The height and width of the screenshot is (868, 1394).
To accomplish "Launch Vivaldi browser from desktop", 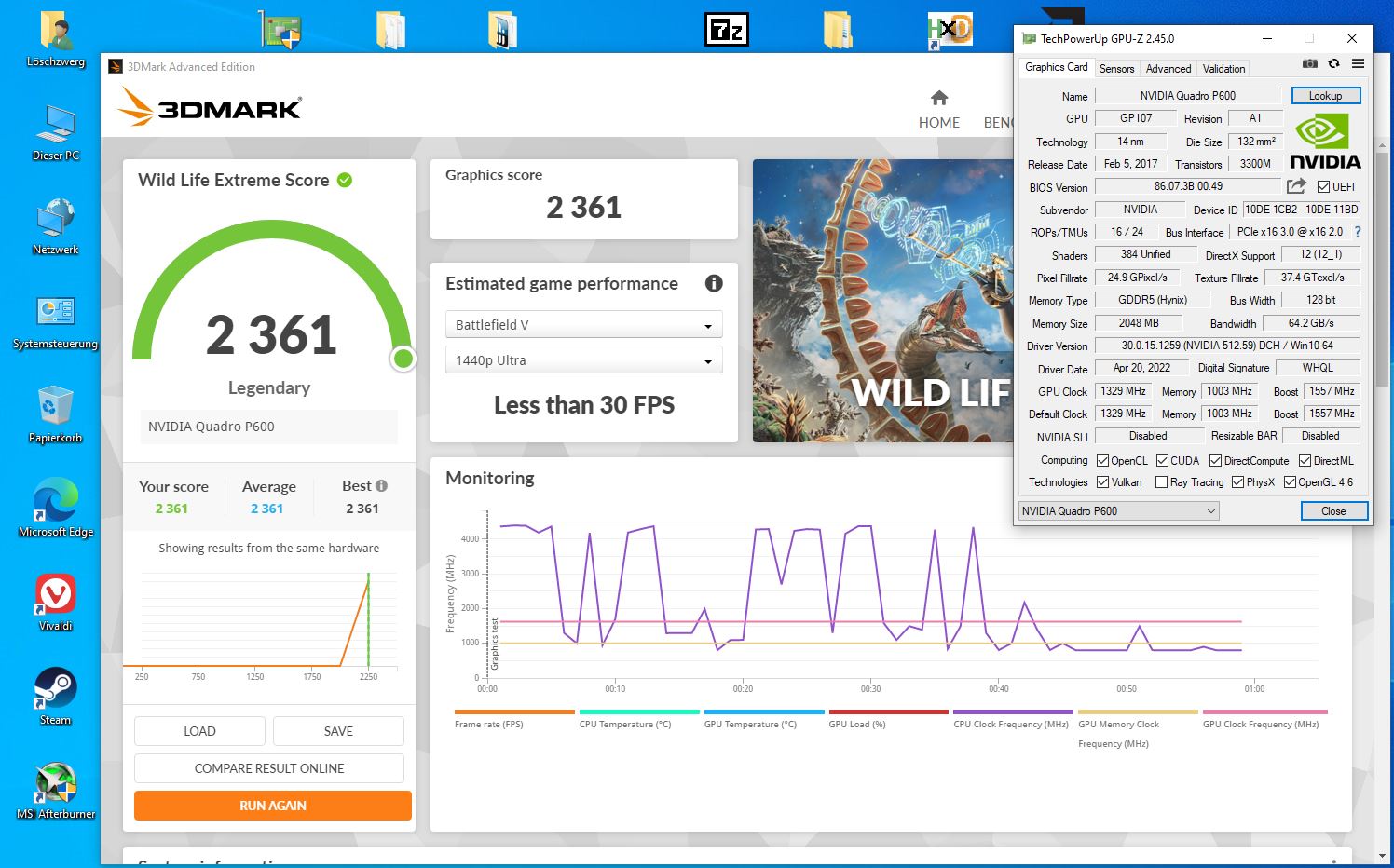I will tap(56, 603).
